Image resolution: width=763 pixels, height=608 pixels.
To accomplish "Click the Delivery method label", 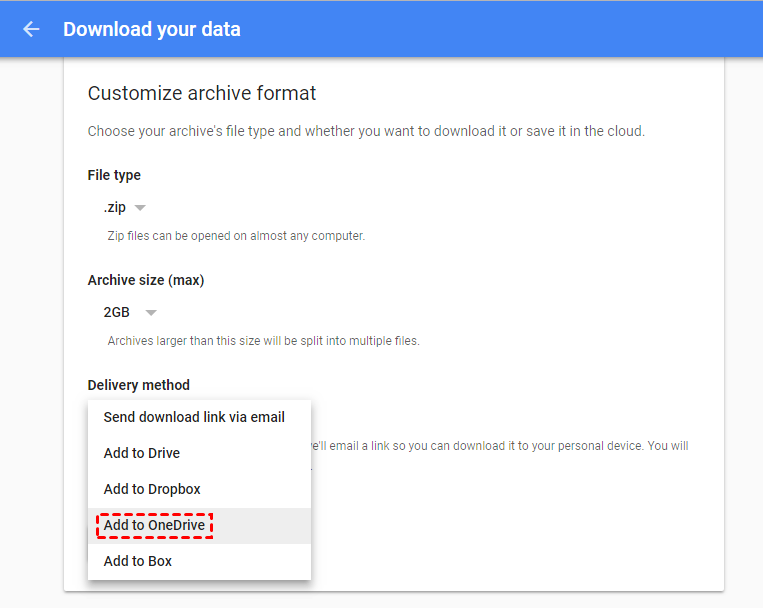I will 139,385.
